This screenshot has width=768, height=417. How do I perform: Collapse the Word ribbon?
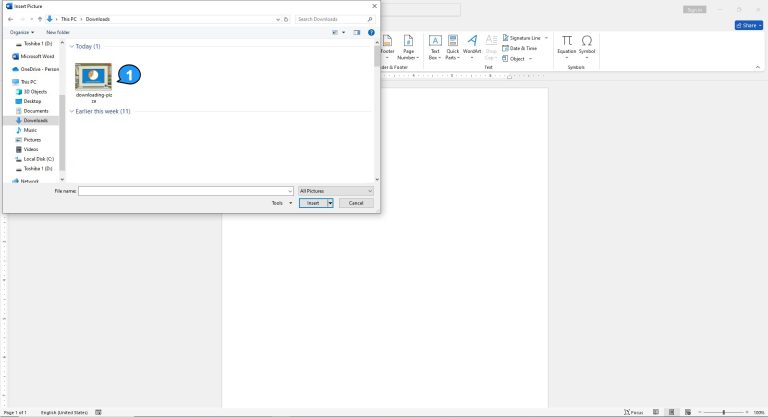coord(758,67)
